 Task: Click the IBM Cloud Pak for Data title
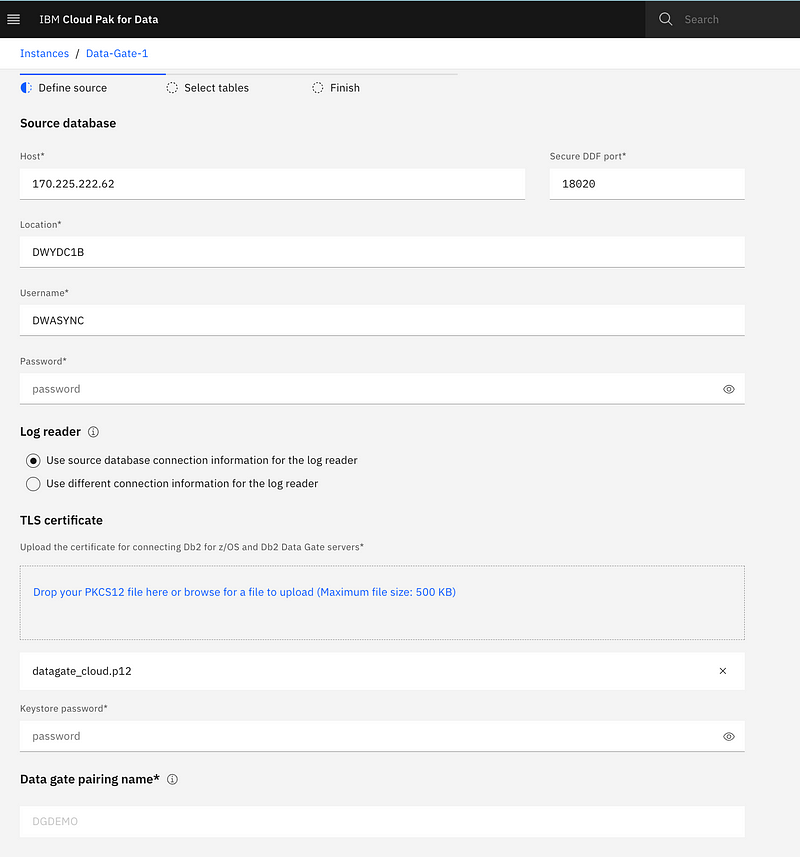(99, 19)
